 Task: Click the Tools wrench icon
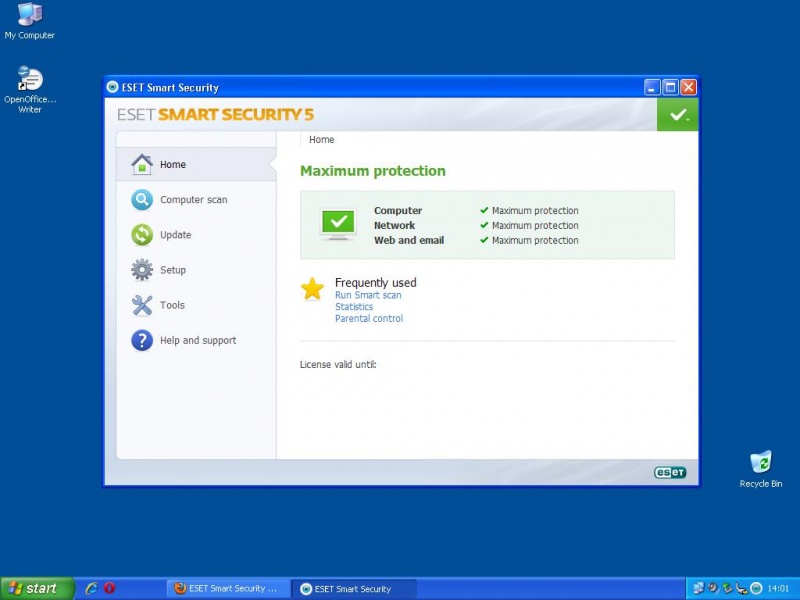point(142,306)
